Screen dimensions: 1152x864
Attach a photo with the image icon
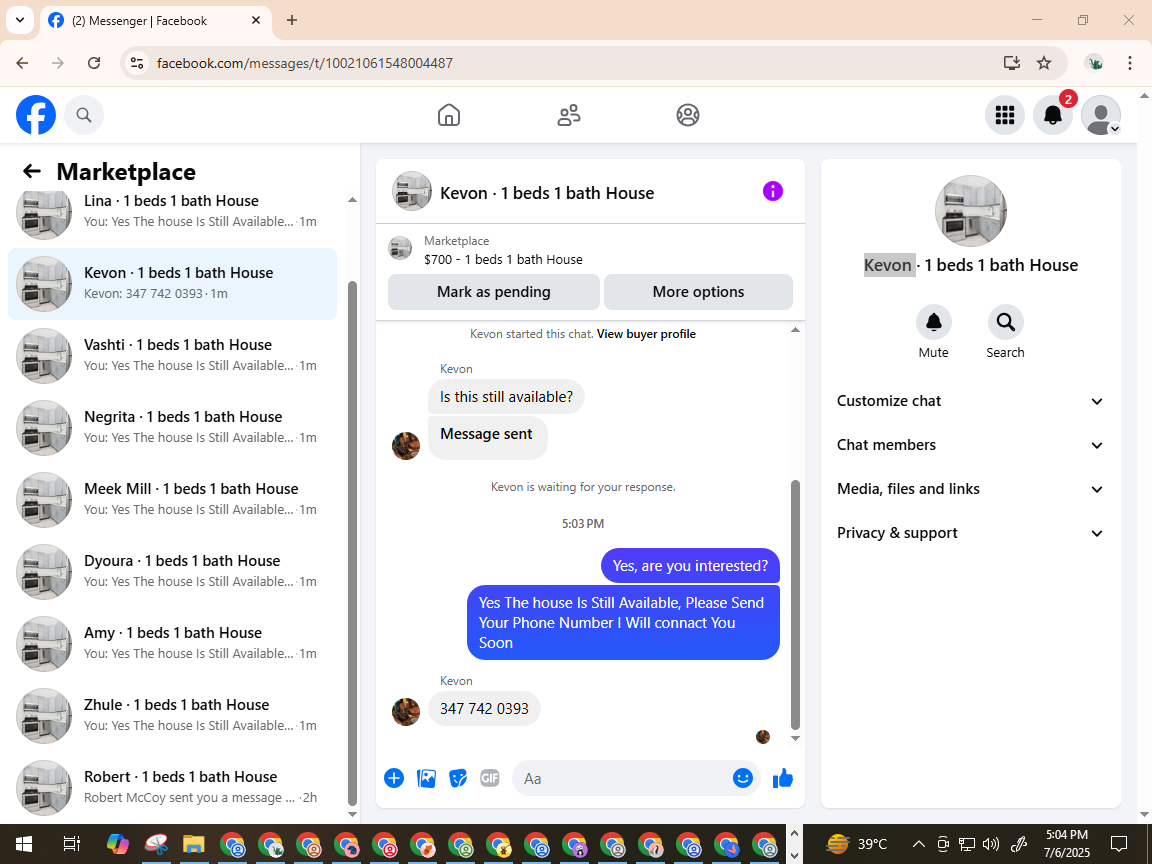coord(426,778)
